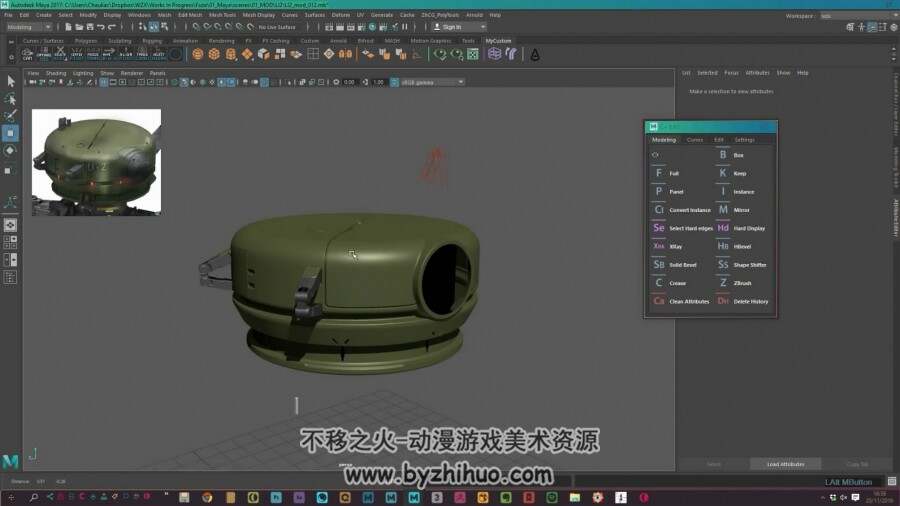The image size is (900, 506).
Task: Toggle the eye visibility icon in toolkit
Action: [655, 155]
